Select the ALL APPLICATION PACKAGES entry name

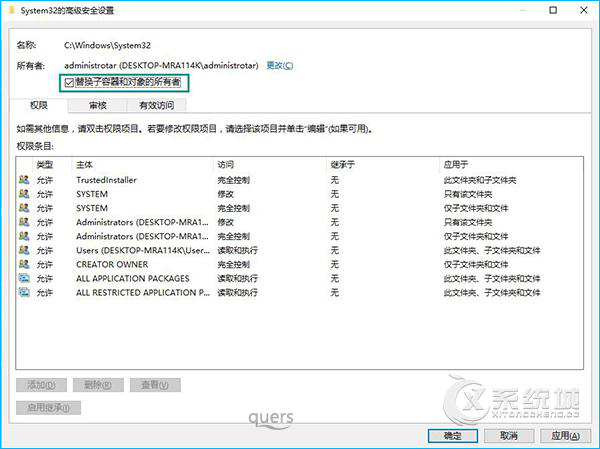point(133,279)
